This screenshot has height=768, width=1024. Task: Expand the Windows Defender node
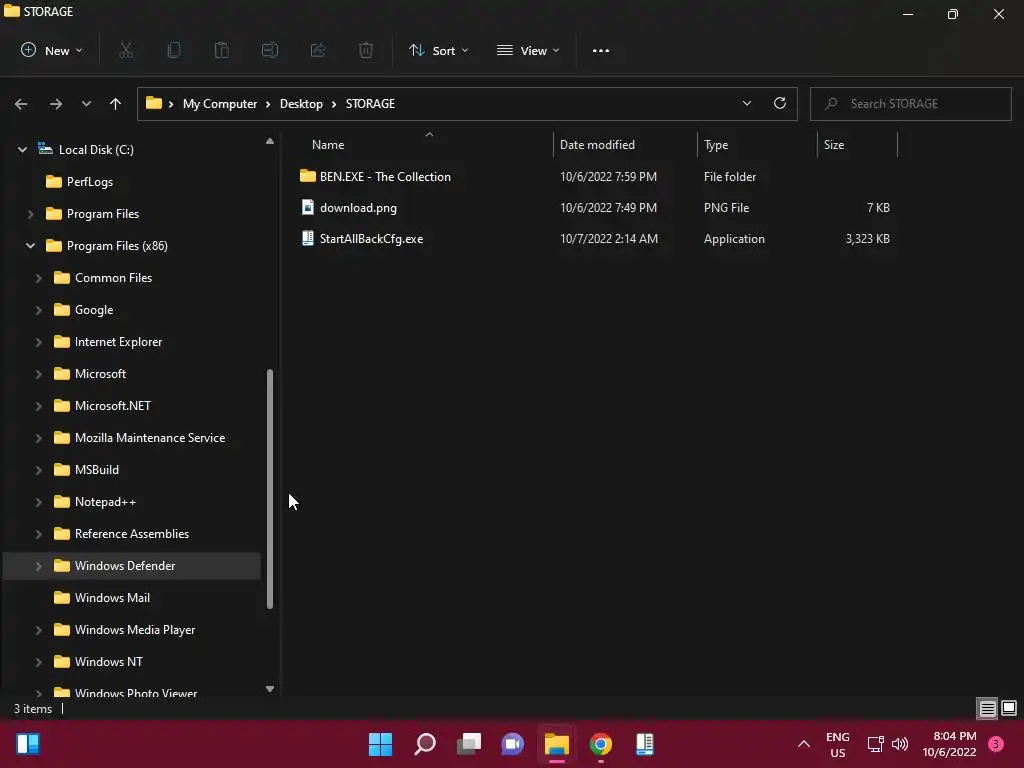pos(39,566)
